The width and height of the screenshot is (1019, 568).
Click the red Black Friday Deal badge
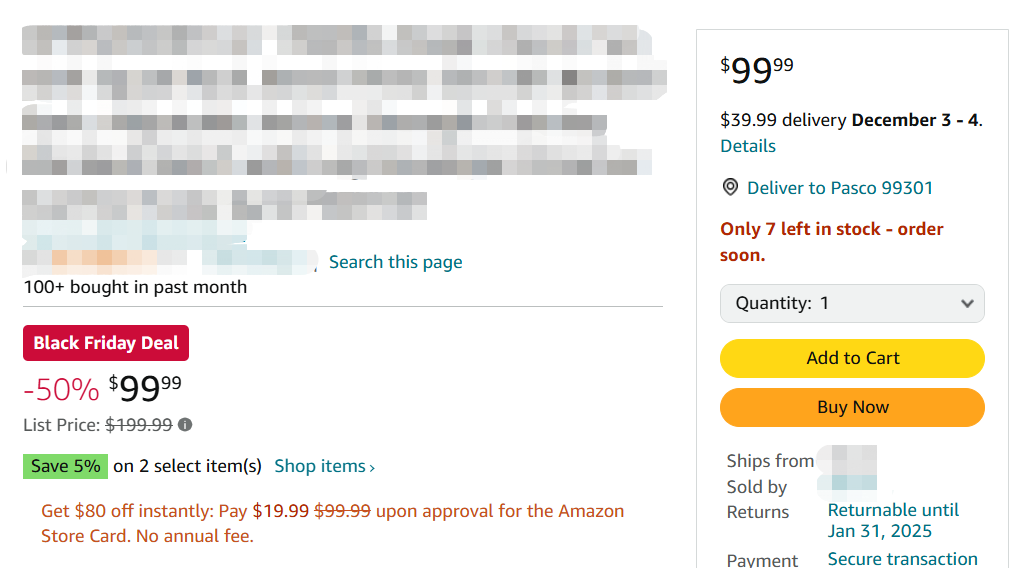106,343
